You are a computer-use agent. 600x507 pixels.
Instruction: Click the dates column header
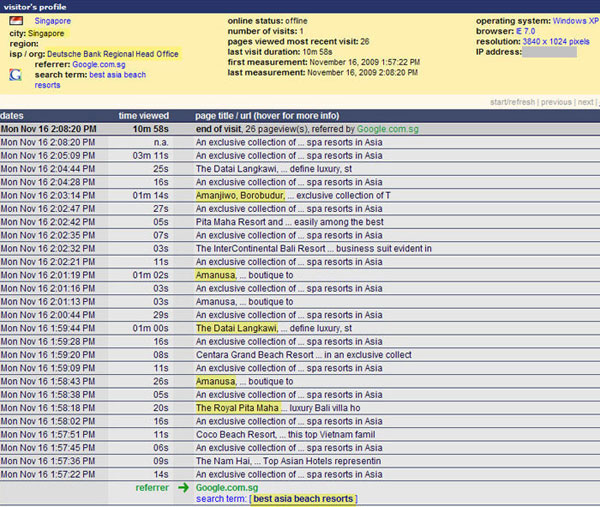(x=15, y=116)
